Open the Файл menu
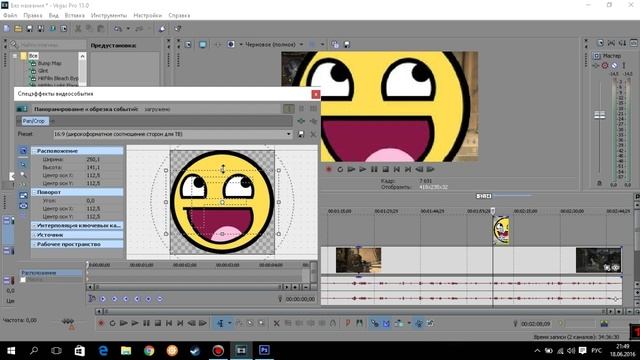 [x=10, y=16]
